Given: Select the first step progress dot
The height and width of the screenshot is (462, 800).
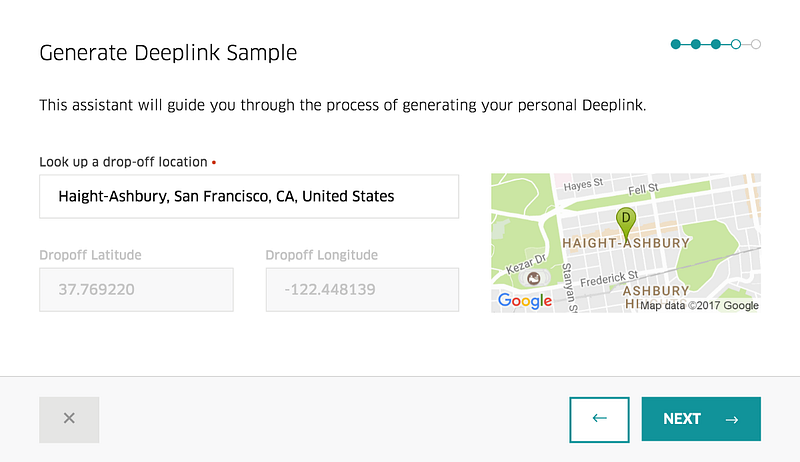Looking at the screenshot, I should pos(676,44).
